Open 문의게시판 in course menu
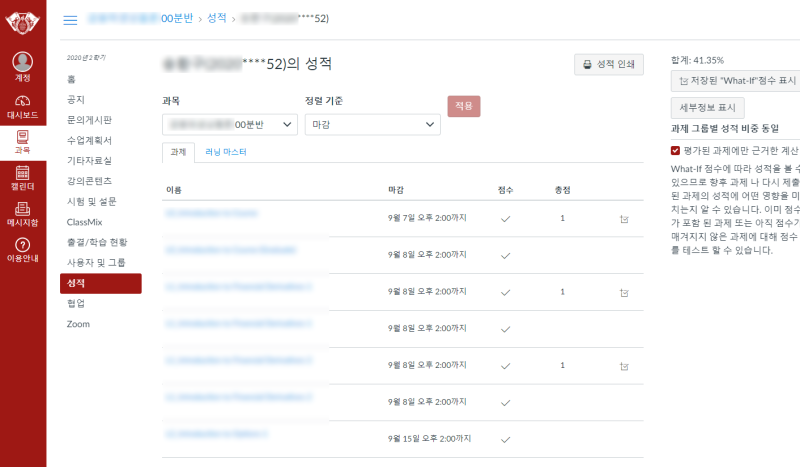 89,120
